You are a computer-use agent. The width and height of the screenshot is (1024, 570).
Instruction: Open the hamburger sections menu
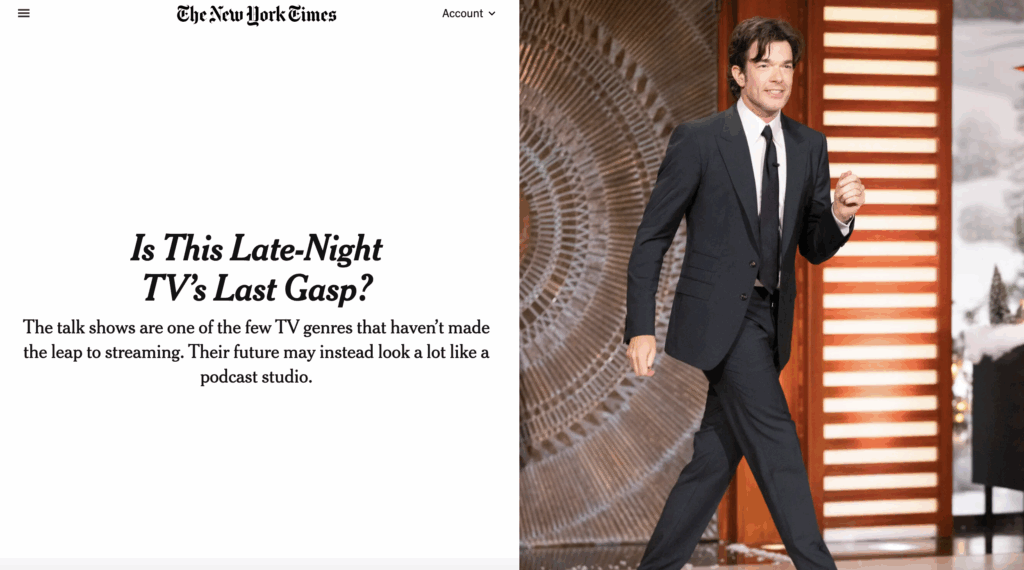click(x=24, y=13)
